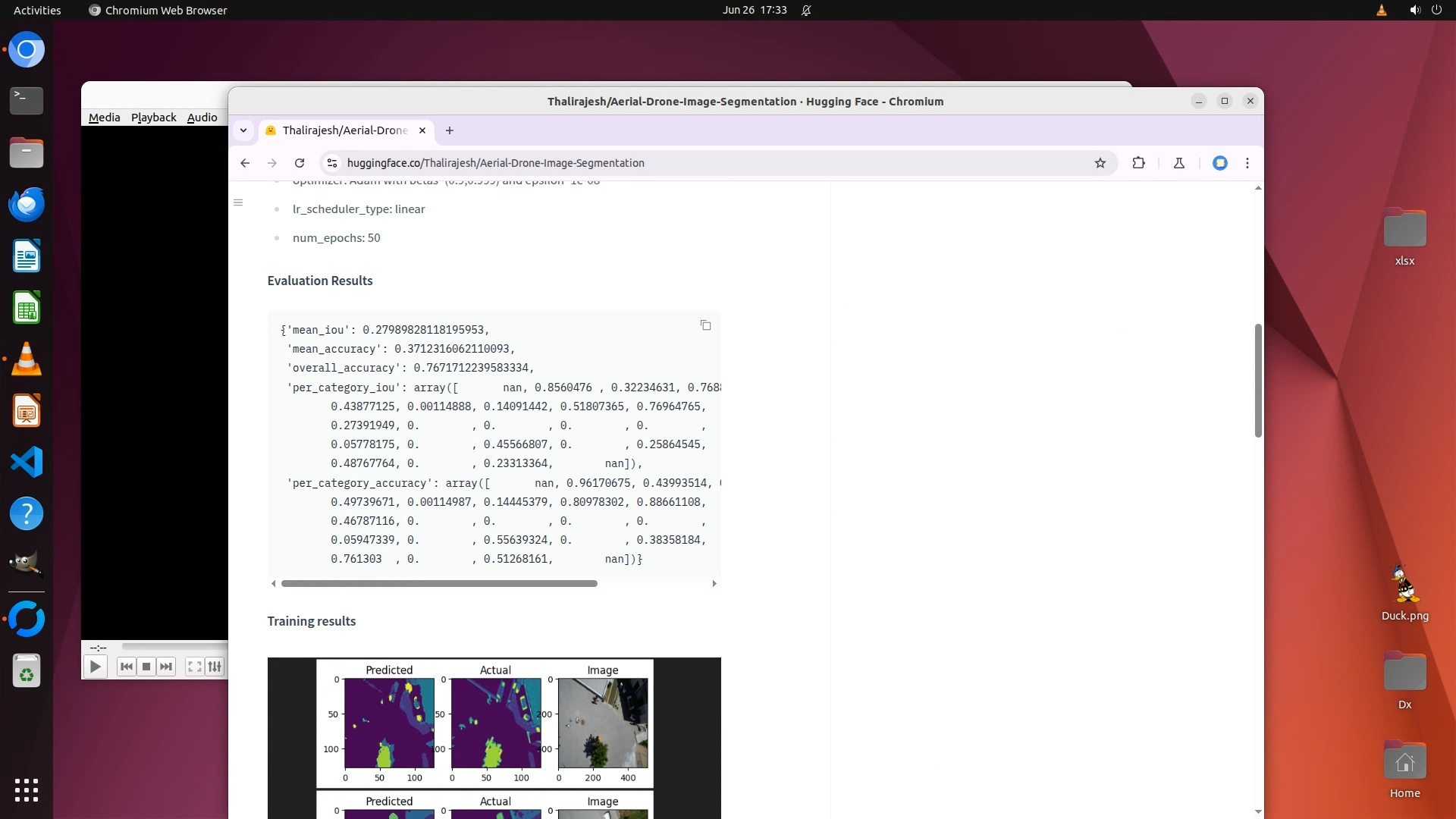Click the VLC play button
Viewport: 1456px width, 819px height.
95,667
